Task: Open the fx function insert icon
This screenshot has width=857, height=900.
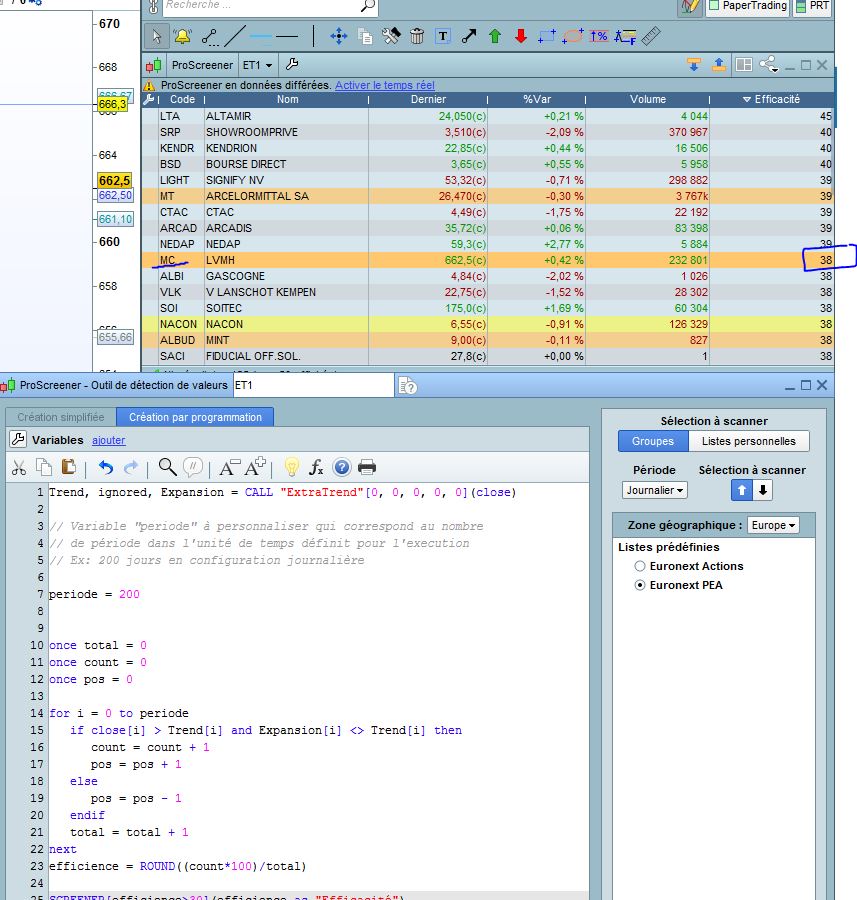Action: [316, 467]
